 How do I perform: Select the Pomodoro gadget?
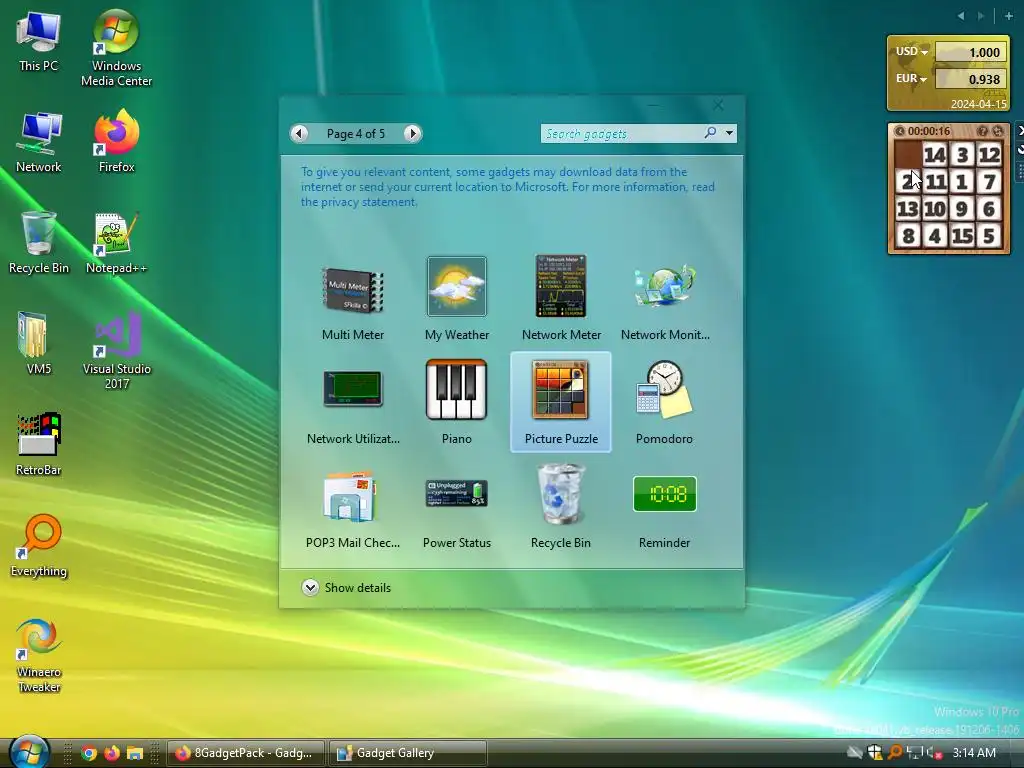665,402
